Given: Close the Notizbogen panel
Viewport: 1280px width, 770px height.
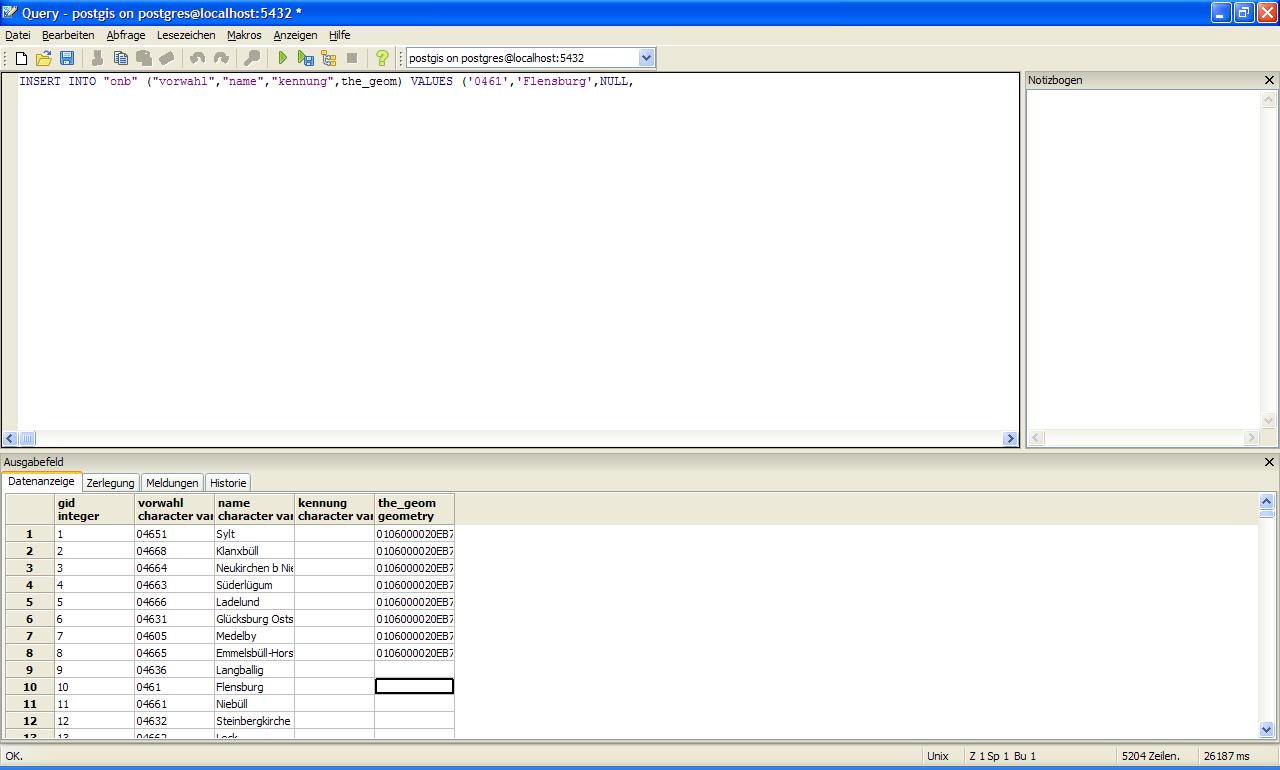Looking at the screenshot, I should click(1270, 80).
